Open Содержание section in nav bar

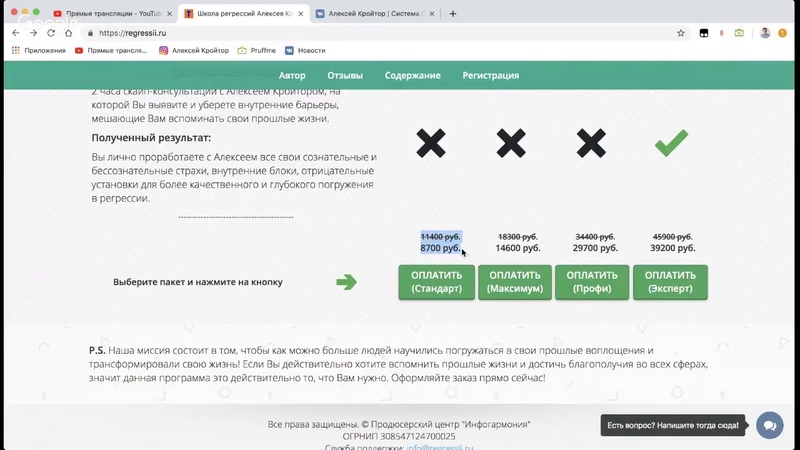[412, 75]
